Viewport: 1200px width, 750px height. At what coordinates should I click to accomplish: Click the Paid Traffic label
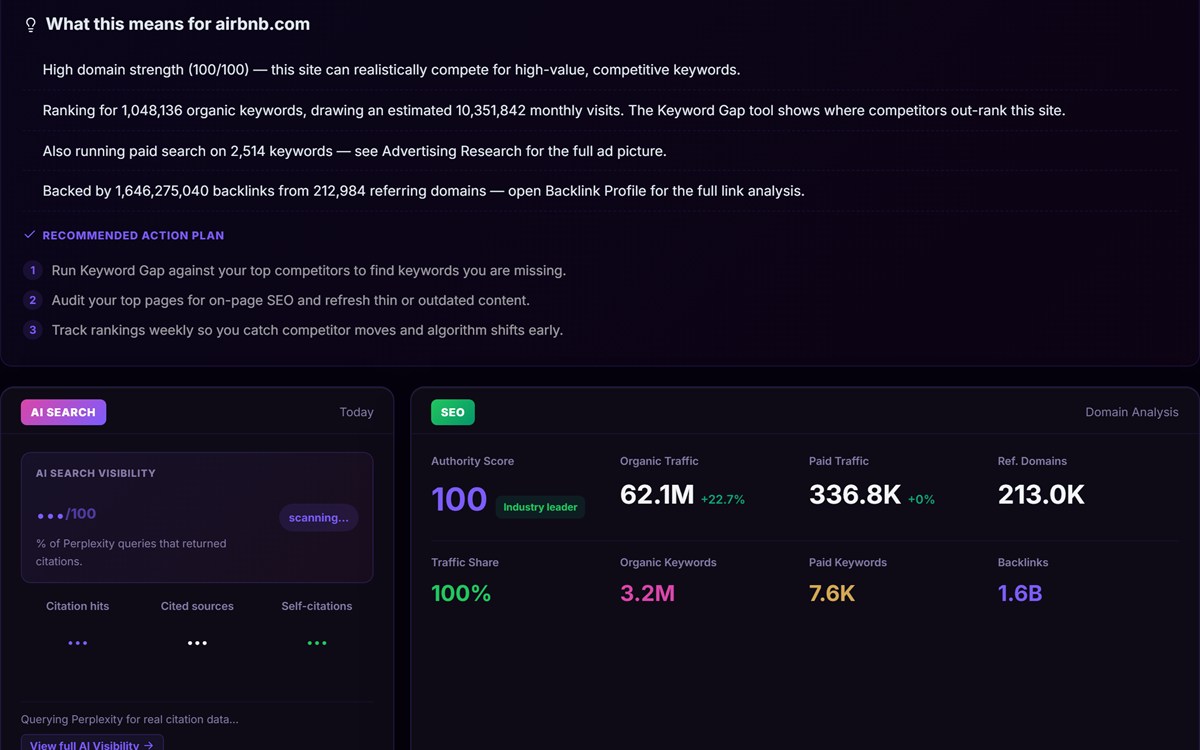tap(839, 461)
